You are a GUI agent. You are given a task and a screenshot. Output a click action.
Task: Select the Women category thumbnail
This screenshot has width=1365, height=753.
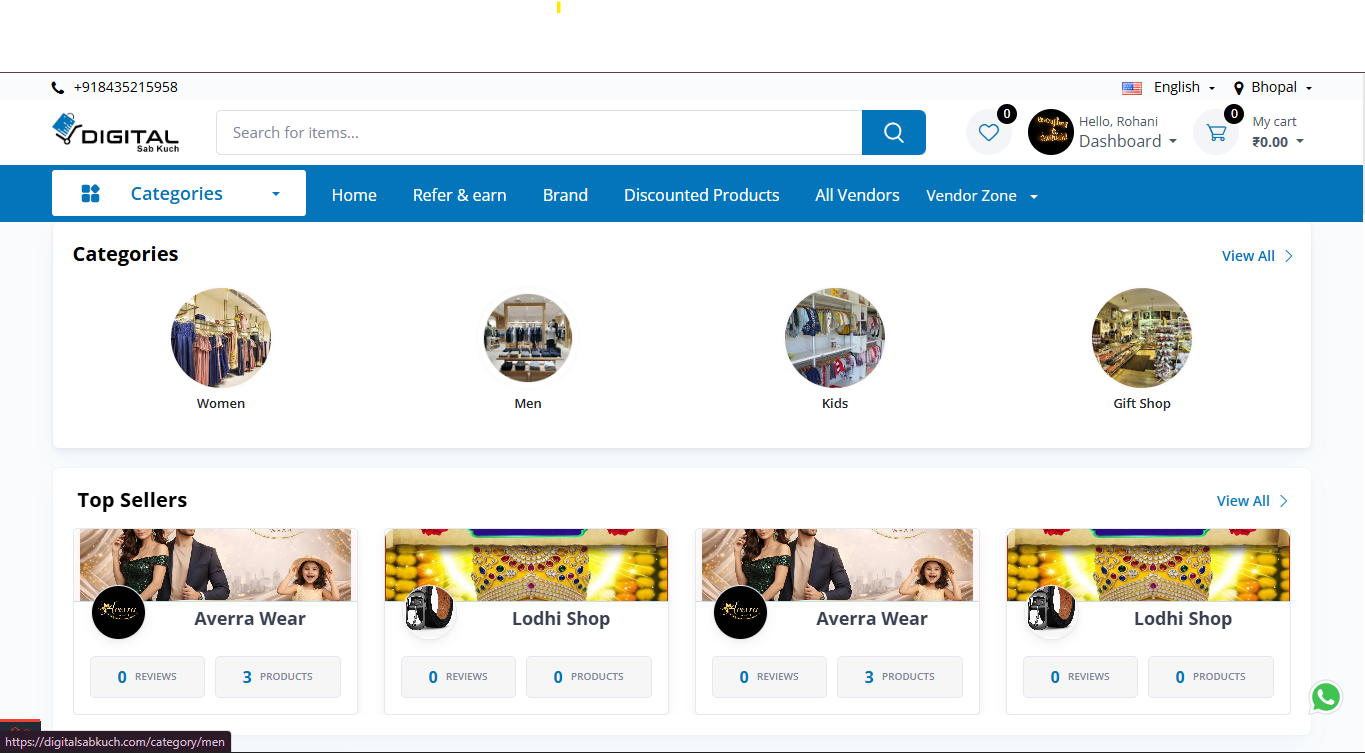221,338
